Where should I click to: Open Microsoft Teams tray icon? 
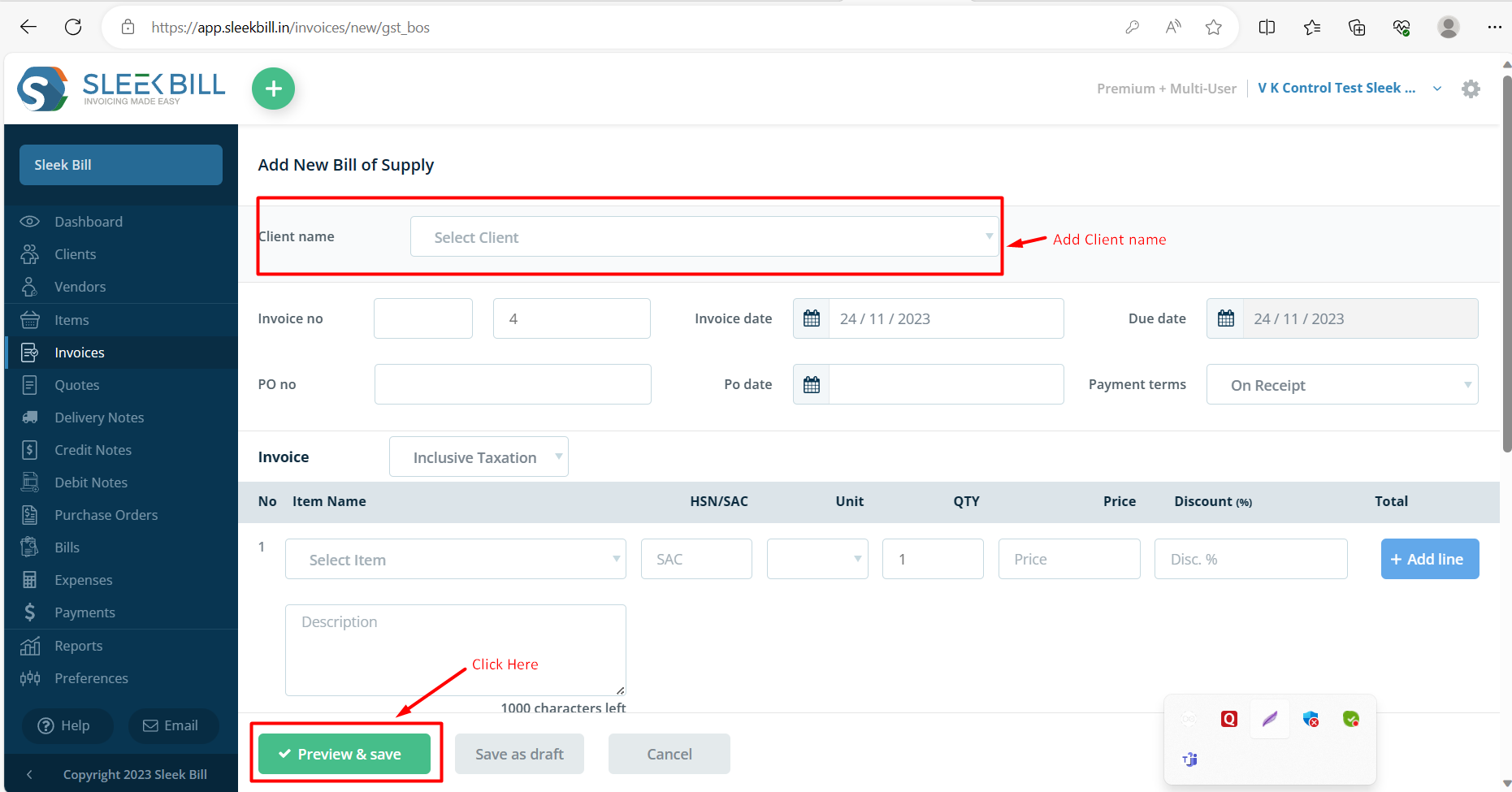(1189, 760)
